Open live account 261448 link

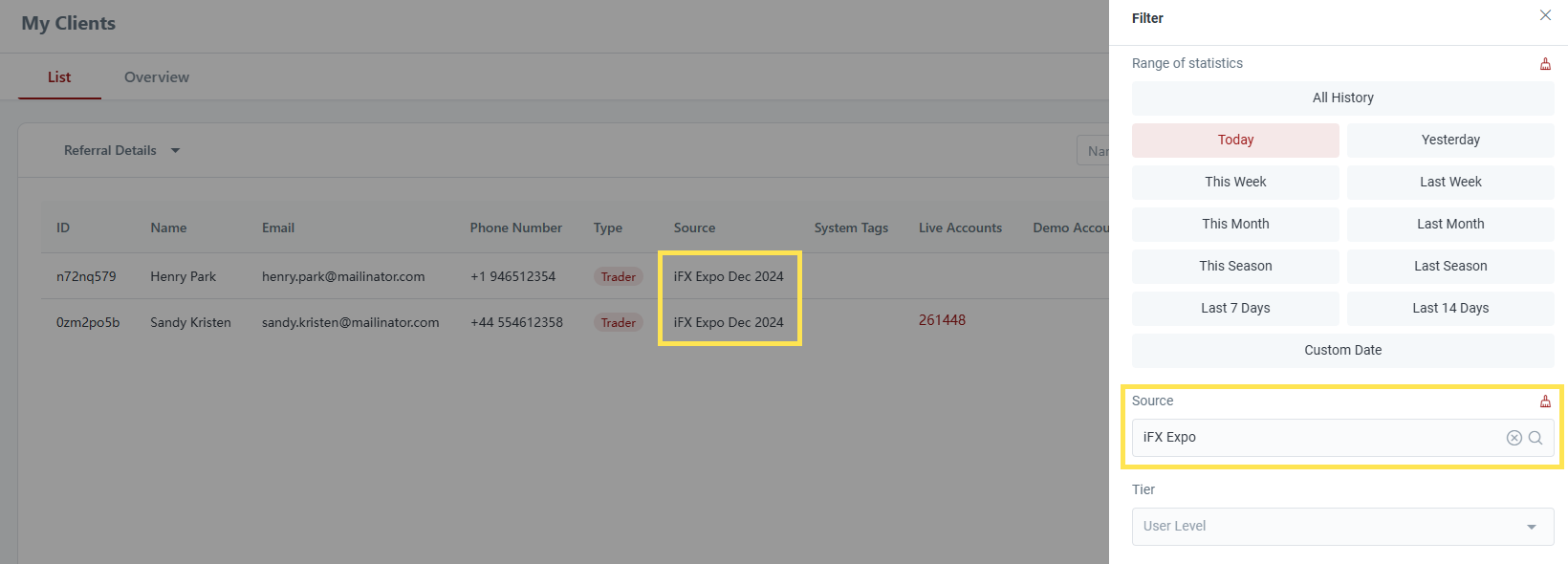pyautogui.click(x=942, y=320)
